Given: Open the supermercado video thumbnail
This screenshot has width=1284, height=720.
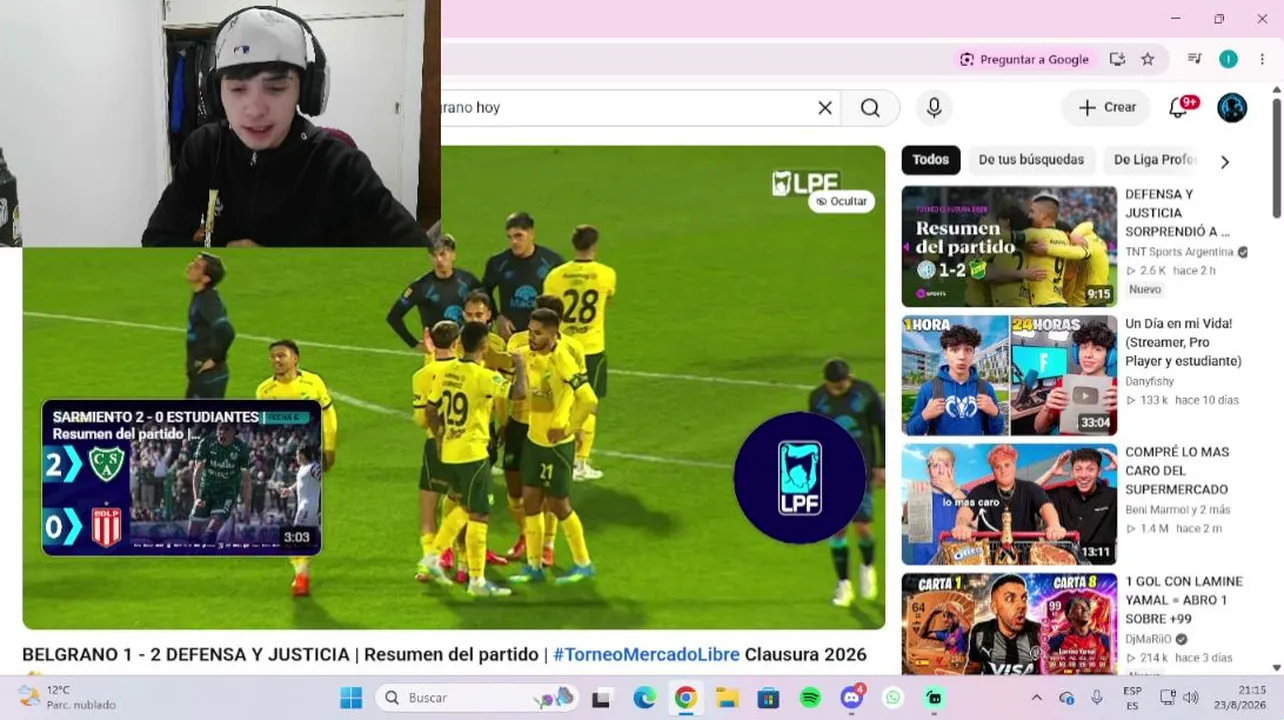Looking at the screenshot, I should pyautogui.click(x=1009, y=504).
